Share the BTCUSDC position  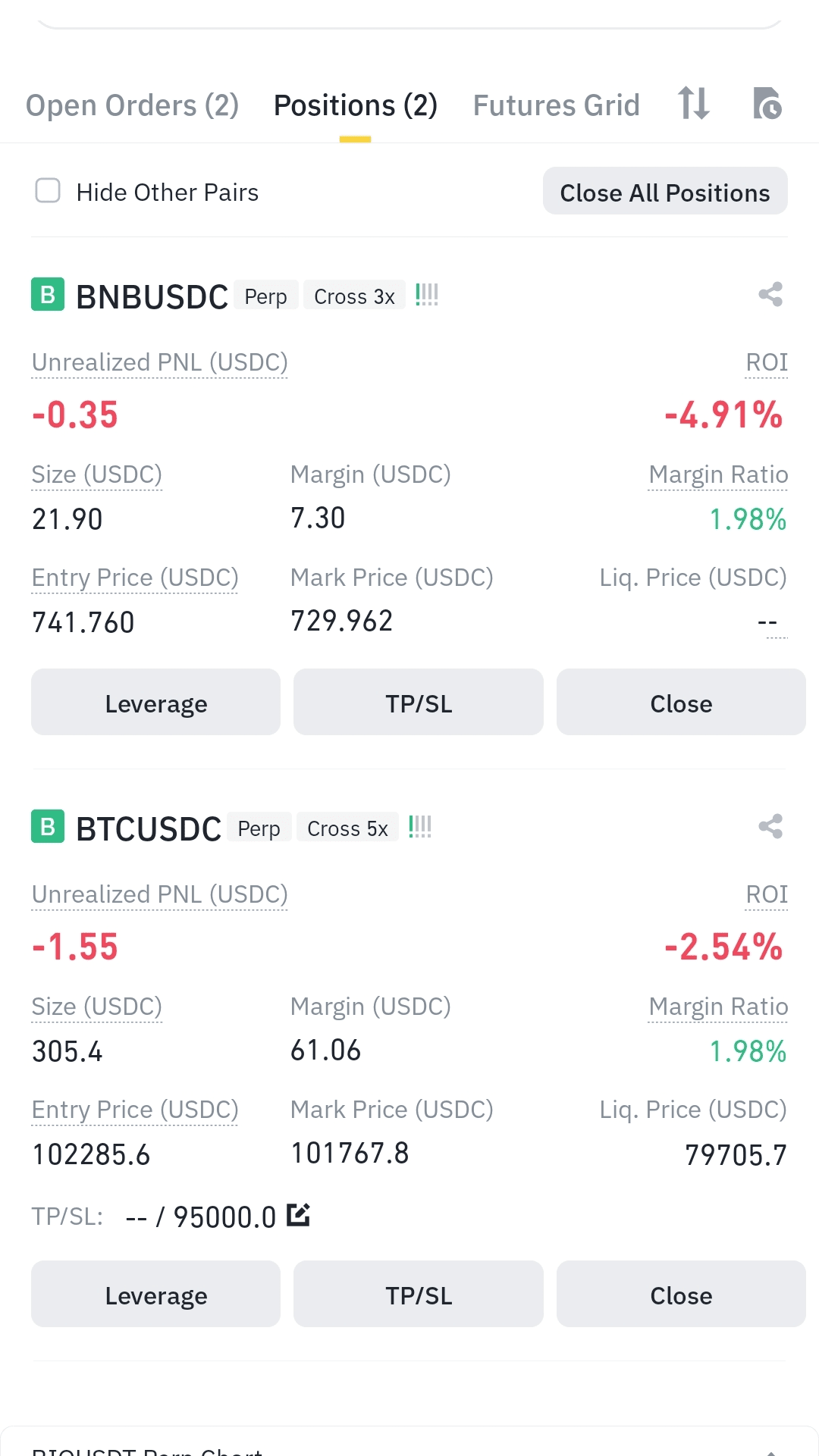770,826
